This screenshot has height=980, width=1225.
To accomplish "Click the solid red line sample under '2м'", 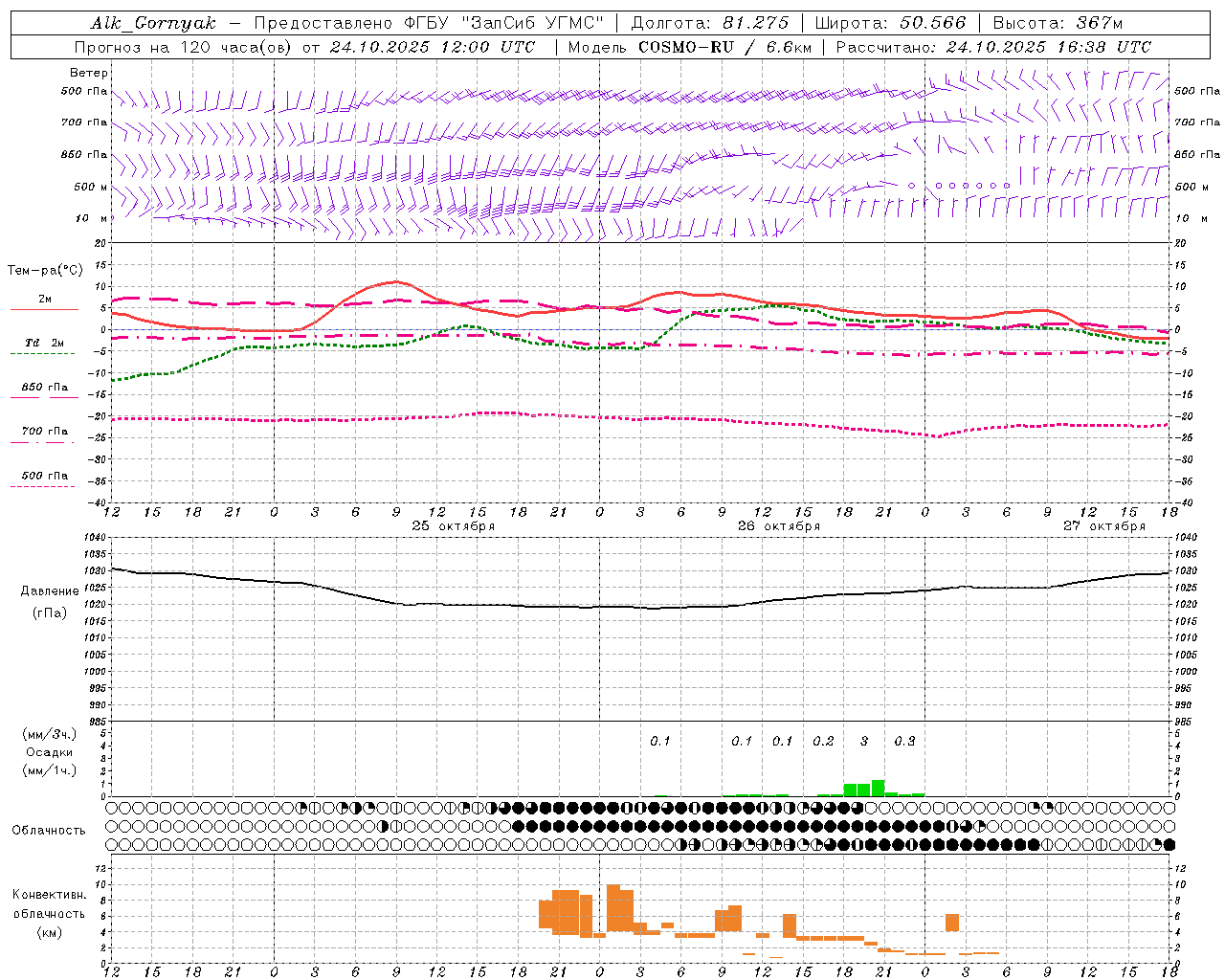I will (45, 310).
